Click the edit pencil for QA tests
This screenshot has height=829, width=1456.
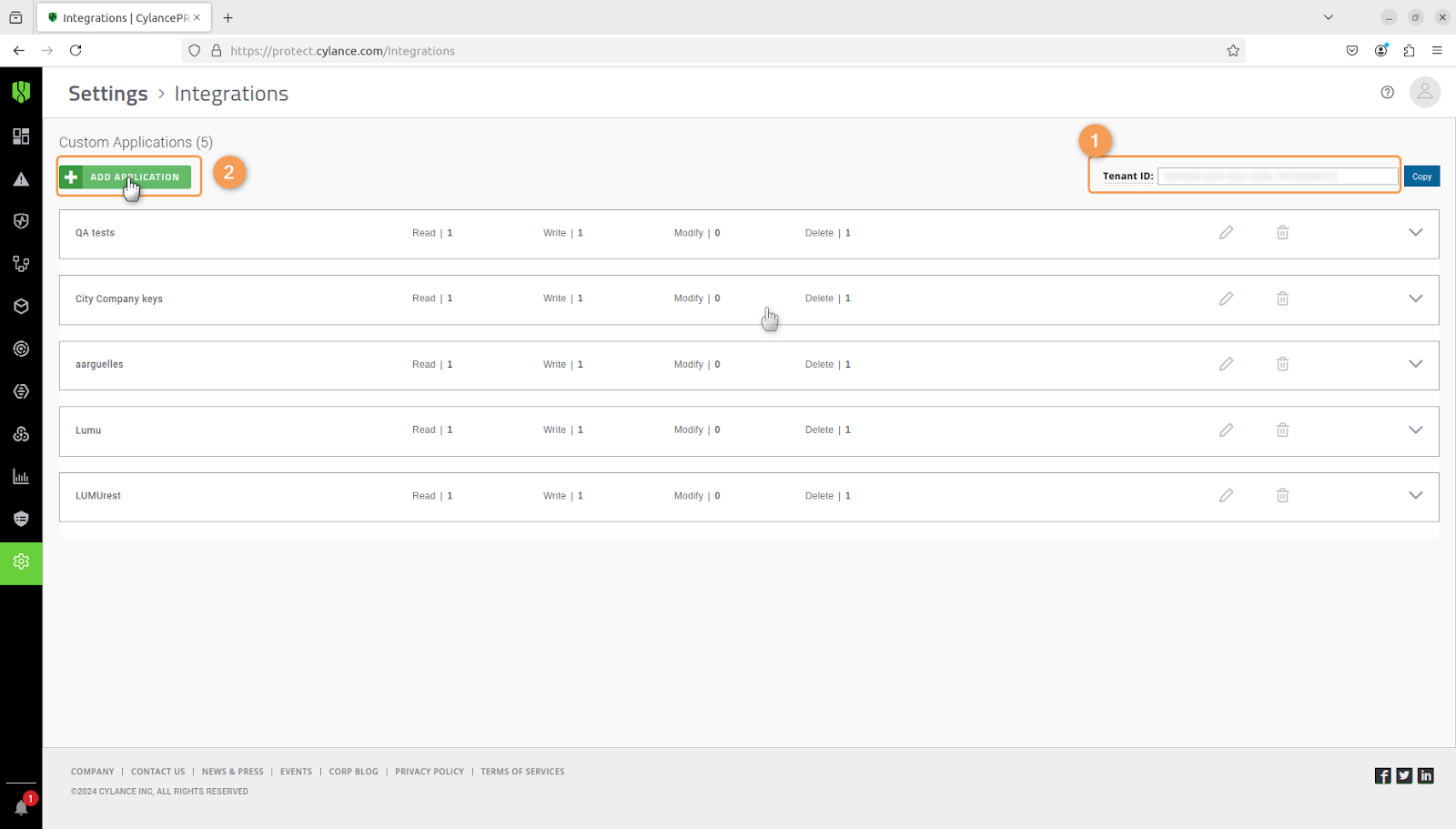[x=1226, y=233]
